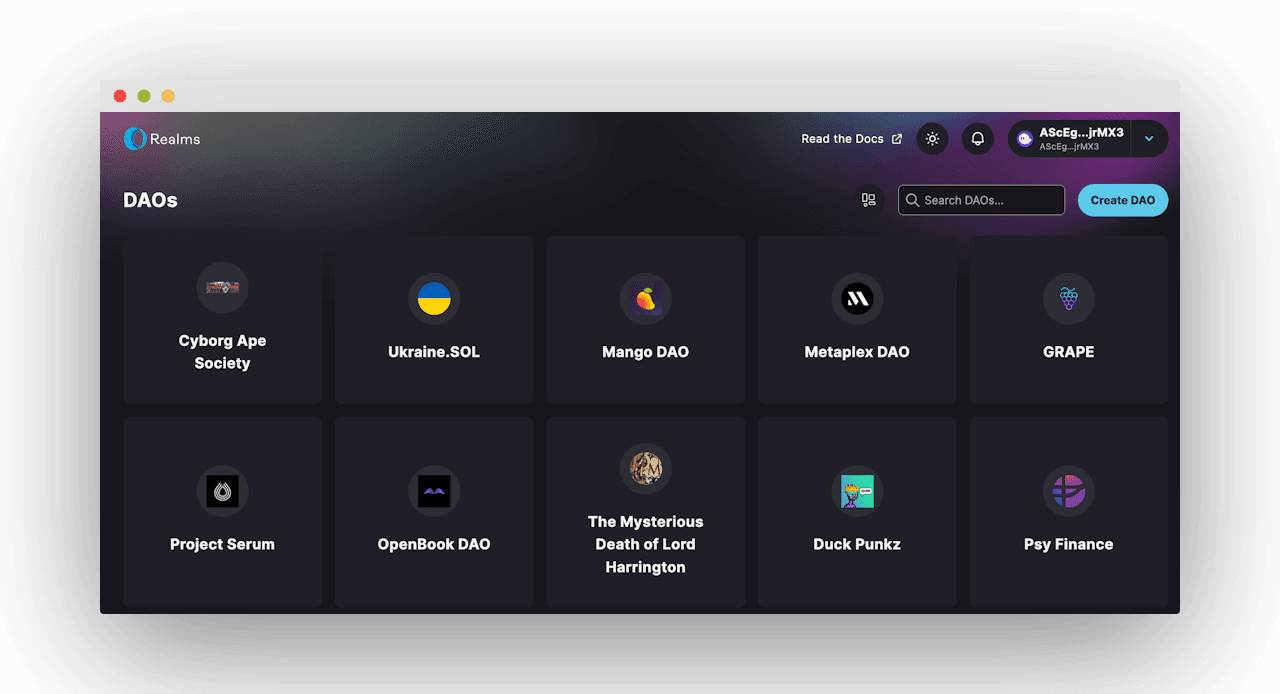
Task: Select the Mango DAO mango icon
Action: 645,298
